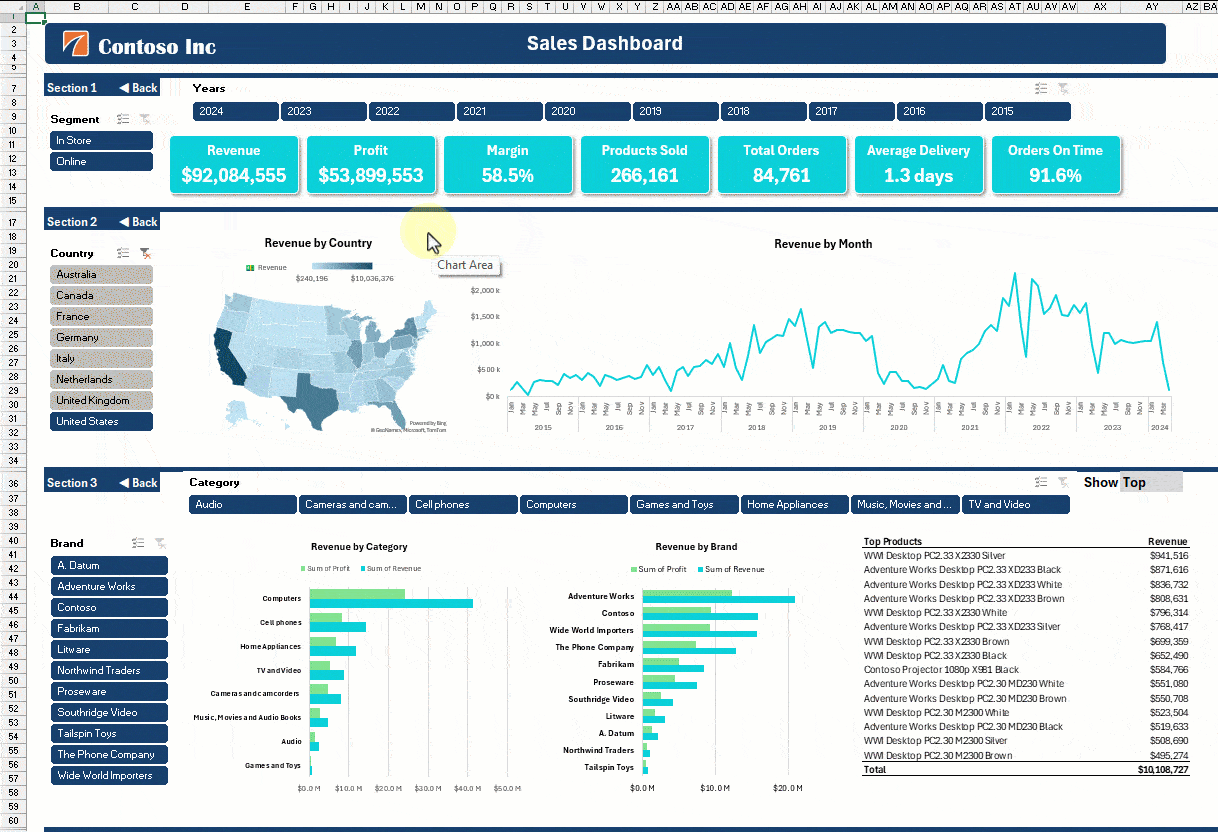
Task: Clear the Category slicer filter
Action: coord(1063,483)
